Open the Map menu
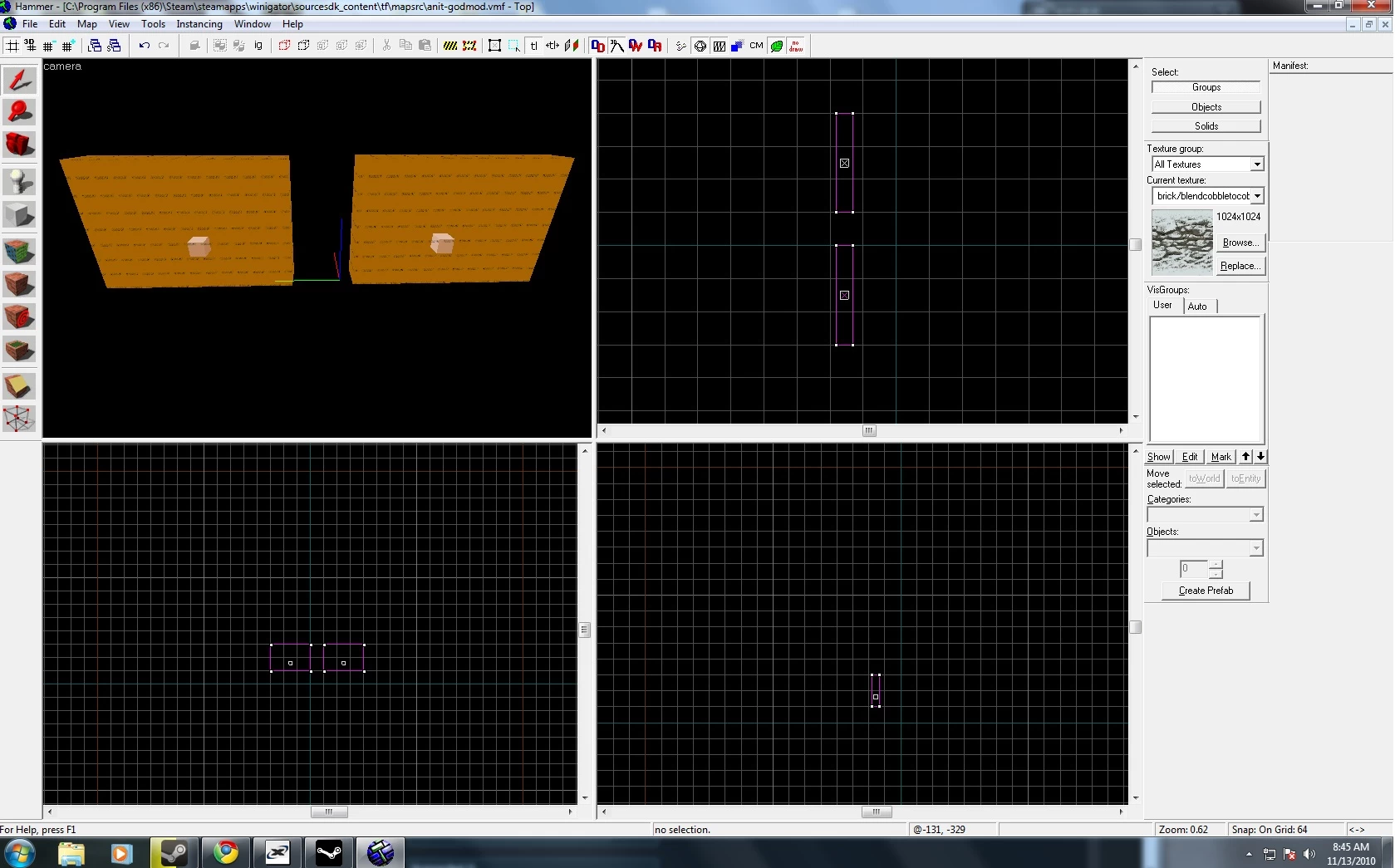The height and width of the screenshot is (868, 1395). point(87,24)
